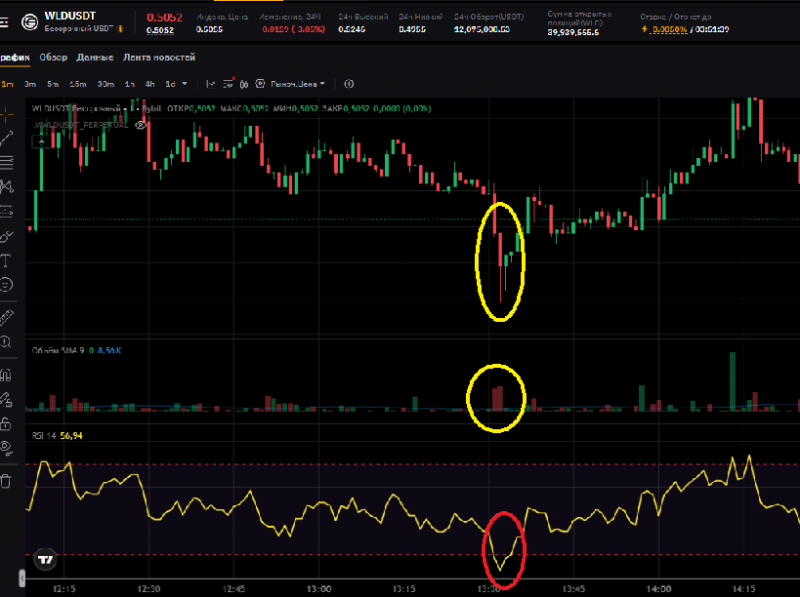Open the emoji icons tool
The height and width of the screenshot is (597, 800).
click(x=6, y=284)
